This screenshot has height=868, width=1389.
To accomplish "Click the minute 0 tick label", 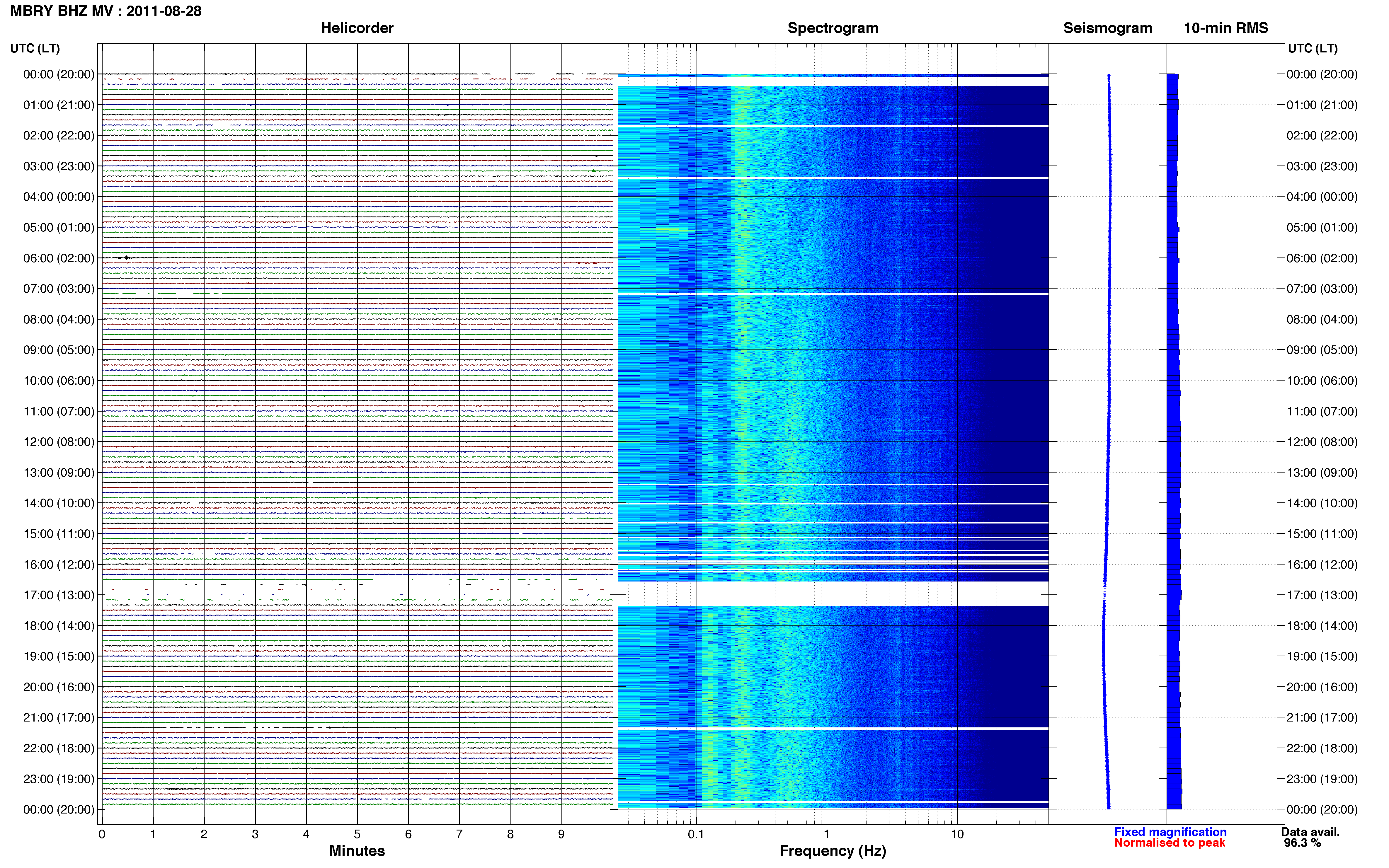I will 102,834.
